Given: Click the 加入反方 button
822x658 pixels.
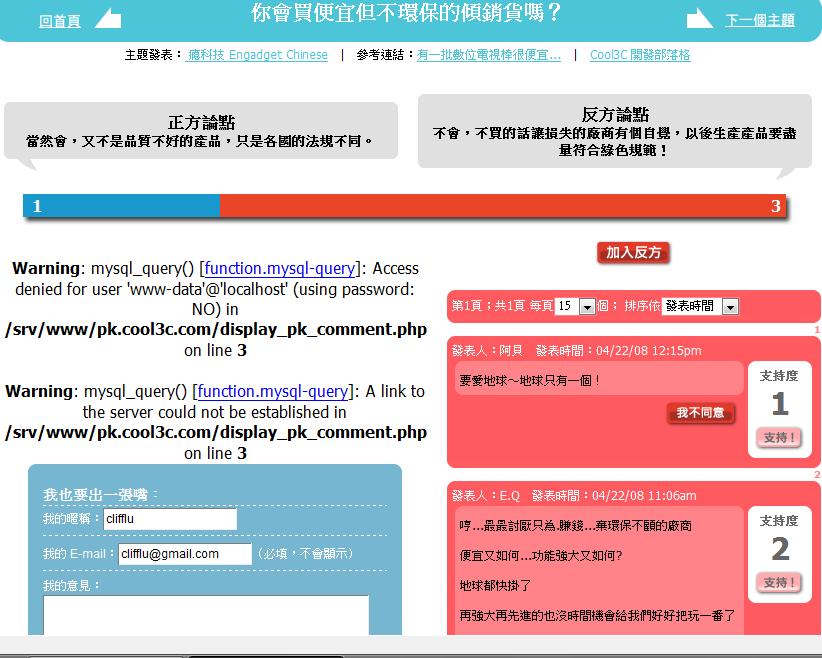Looking at the screenshot, I should (x=633, y=253).
